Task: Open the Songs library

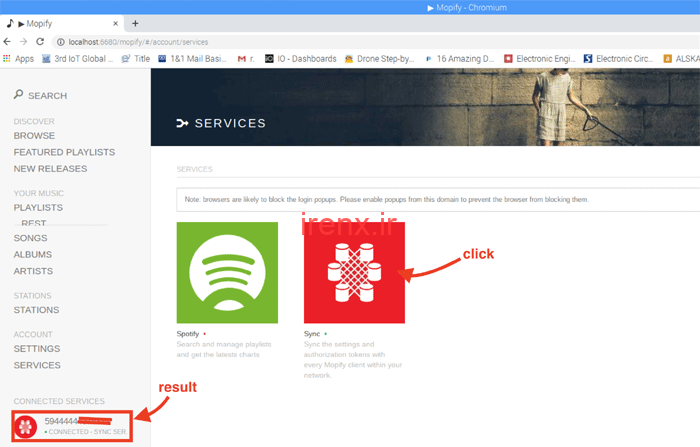Action: point(30,238)
